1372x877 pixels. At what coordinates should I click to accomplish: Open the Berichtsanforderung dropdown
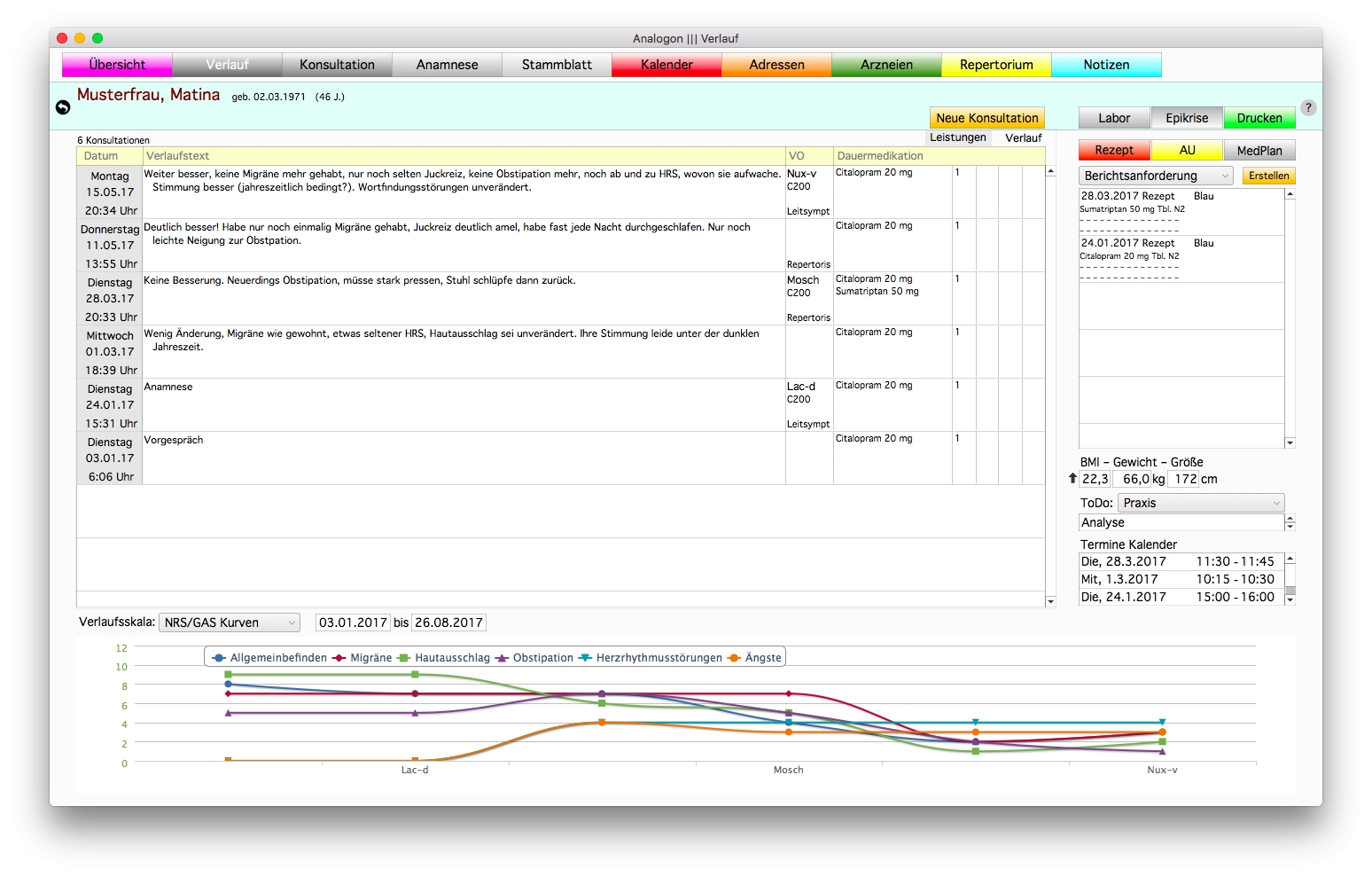pos(1157,176)
